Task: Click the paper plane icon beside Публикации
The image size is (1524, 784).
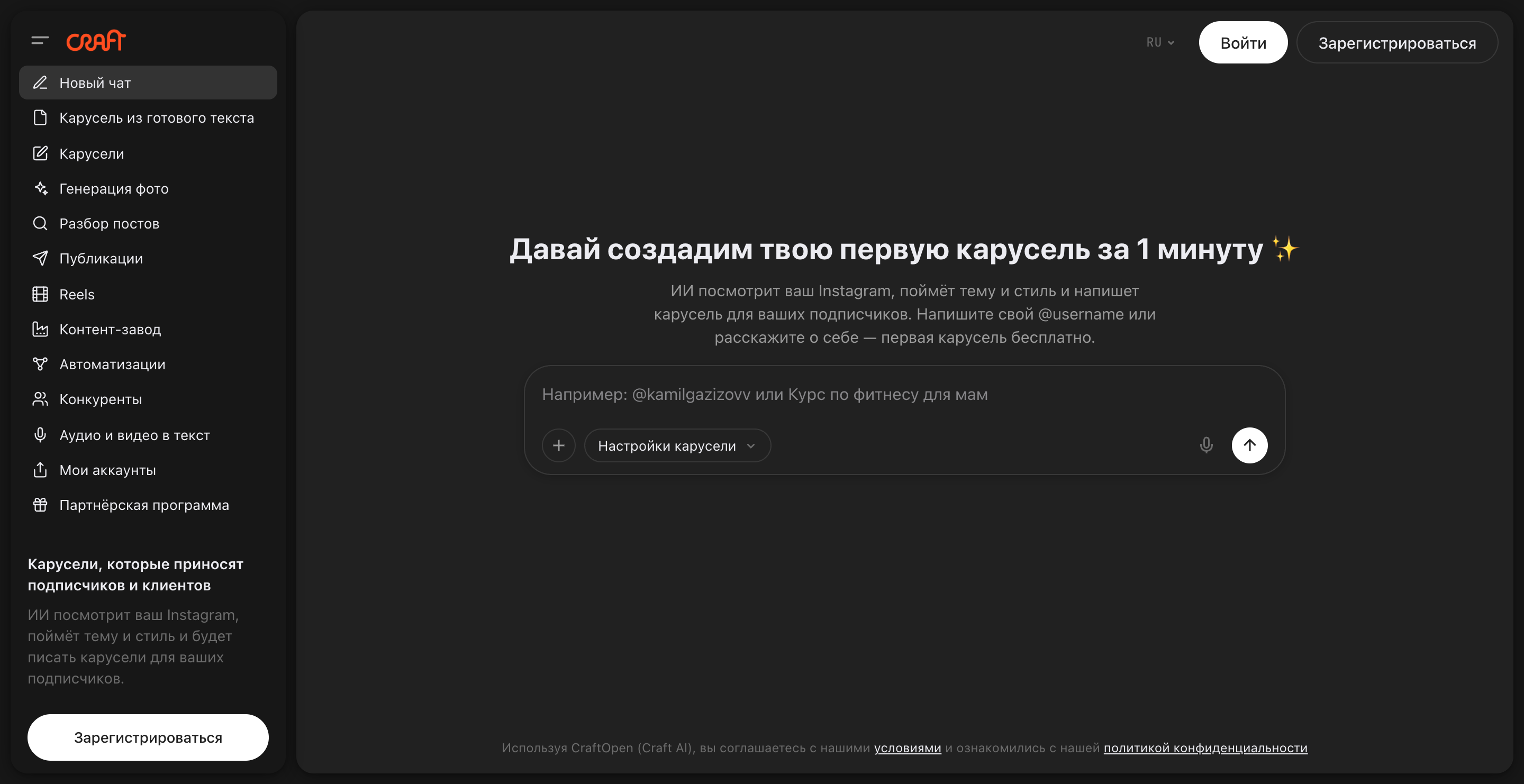Action: [40, 258]
